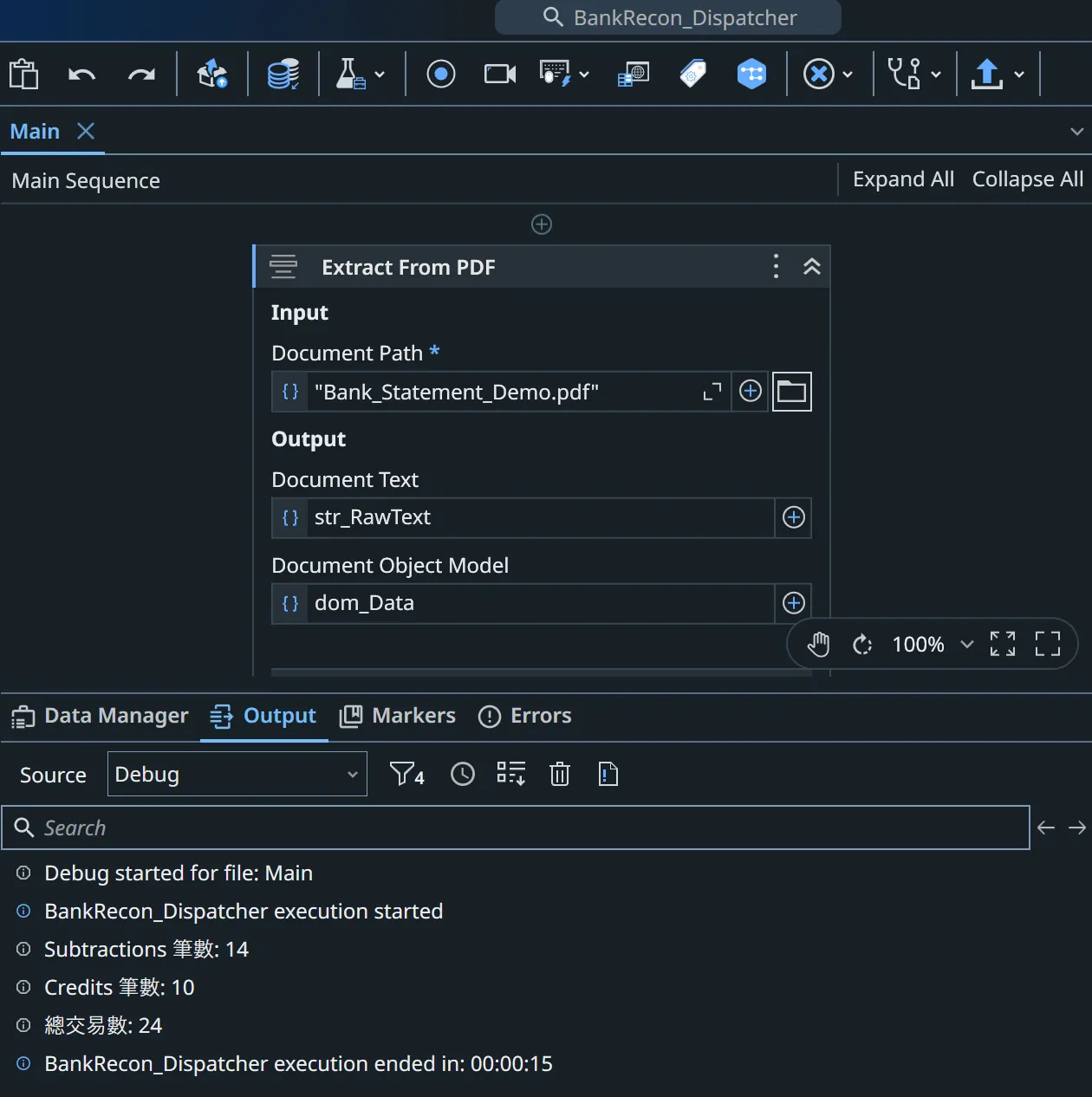The height and width of the screenshot is (1097, 1092).
Task: Toggle word wrap in the output panel
Action: (x=510, y=774)
